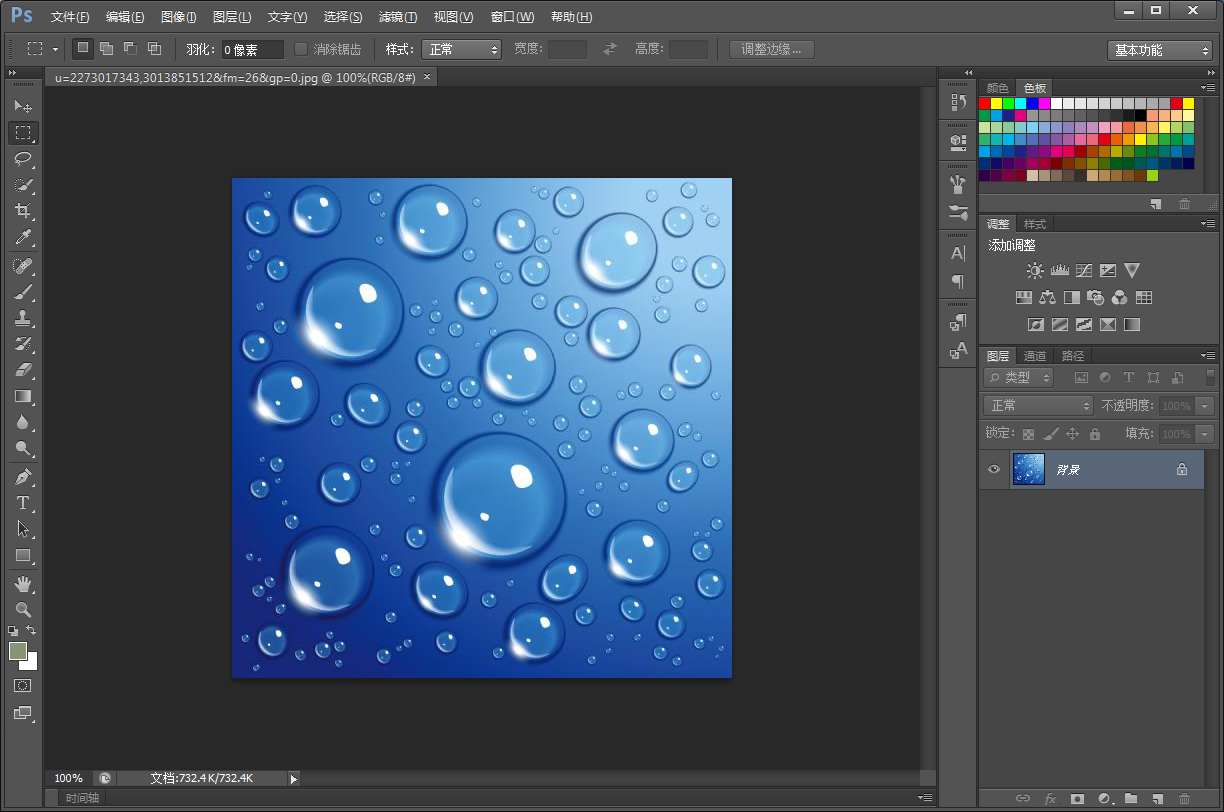Click the 调整边缘 button

click(x=771, y=49)
